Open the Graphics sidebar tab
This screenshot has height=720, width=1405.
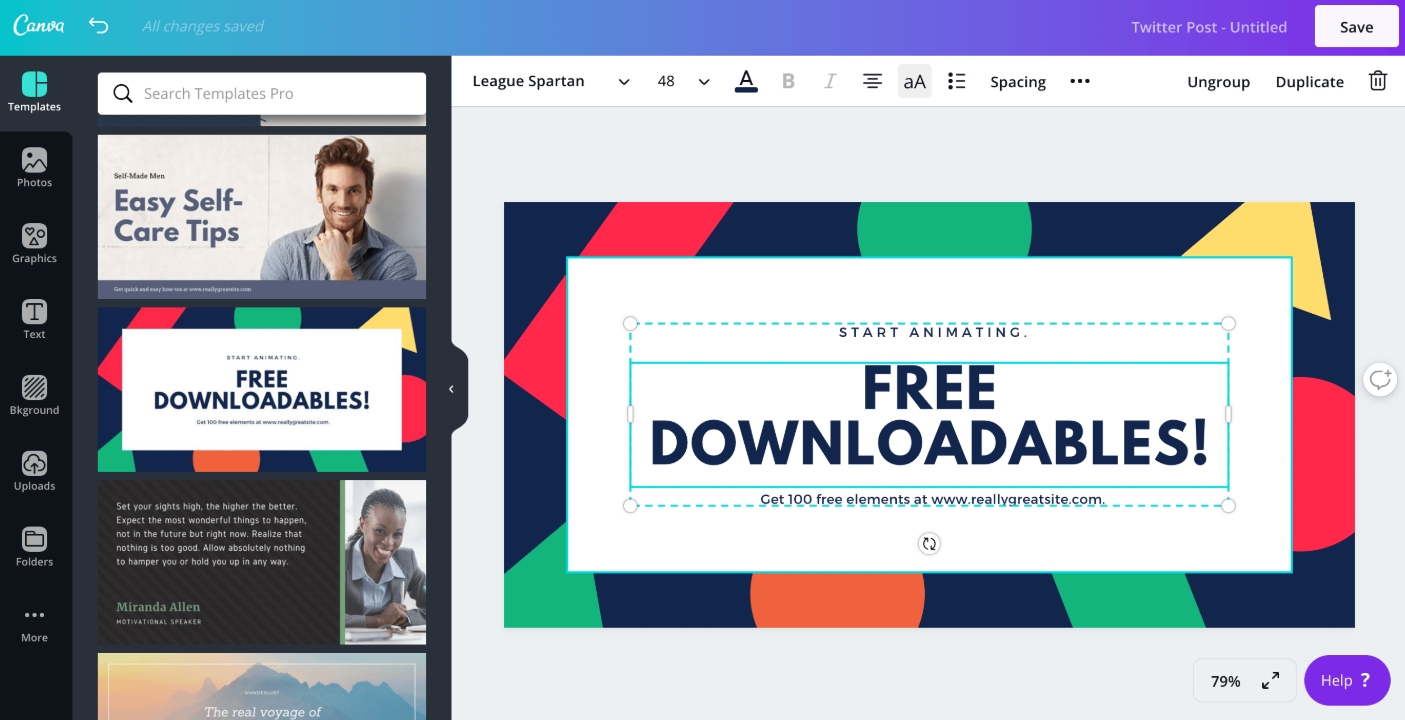pyautogui.click(x=35, y=244)
